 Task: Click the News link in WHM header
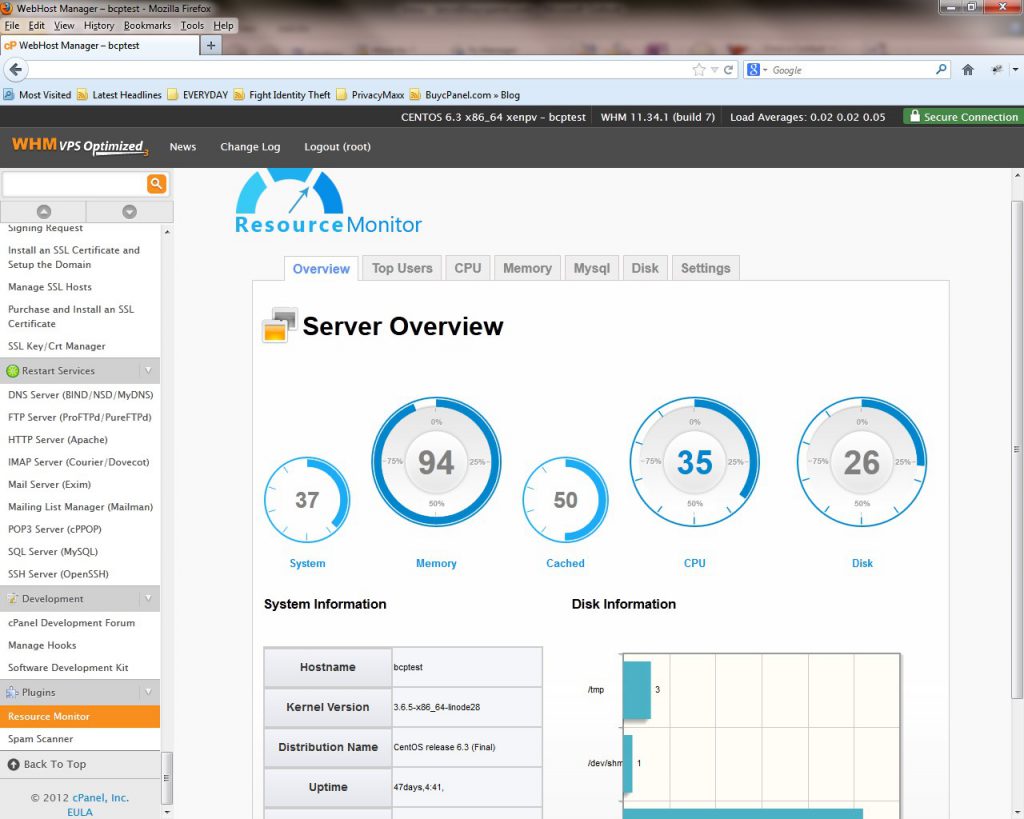pos(183,147)
